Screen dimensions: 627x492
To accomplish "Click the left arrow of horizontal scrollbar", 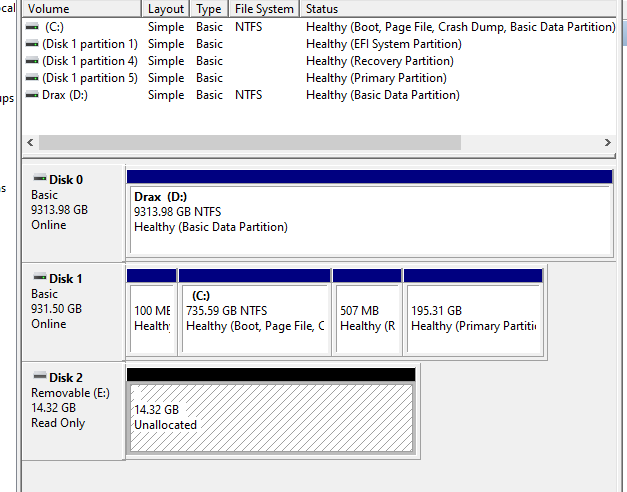I will point(30,142).
